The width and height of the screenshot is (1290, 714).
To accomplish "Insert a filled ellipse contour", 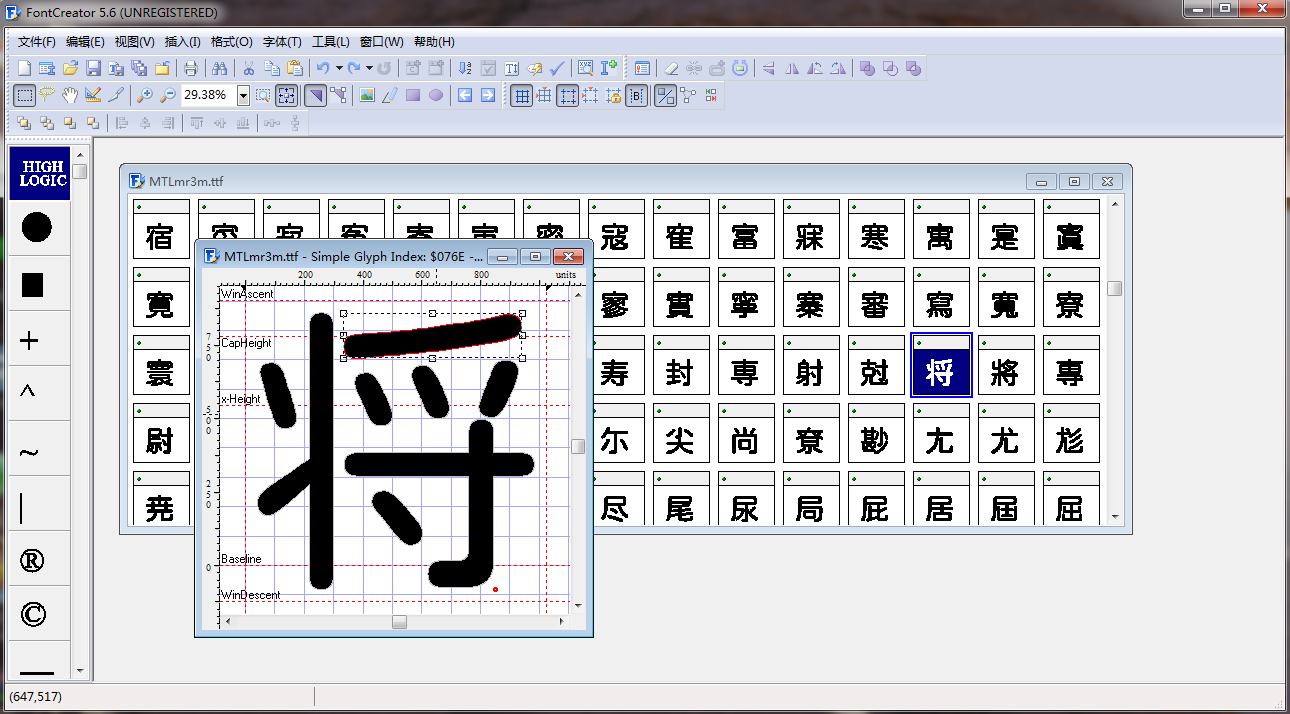I will click(437, 95).
